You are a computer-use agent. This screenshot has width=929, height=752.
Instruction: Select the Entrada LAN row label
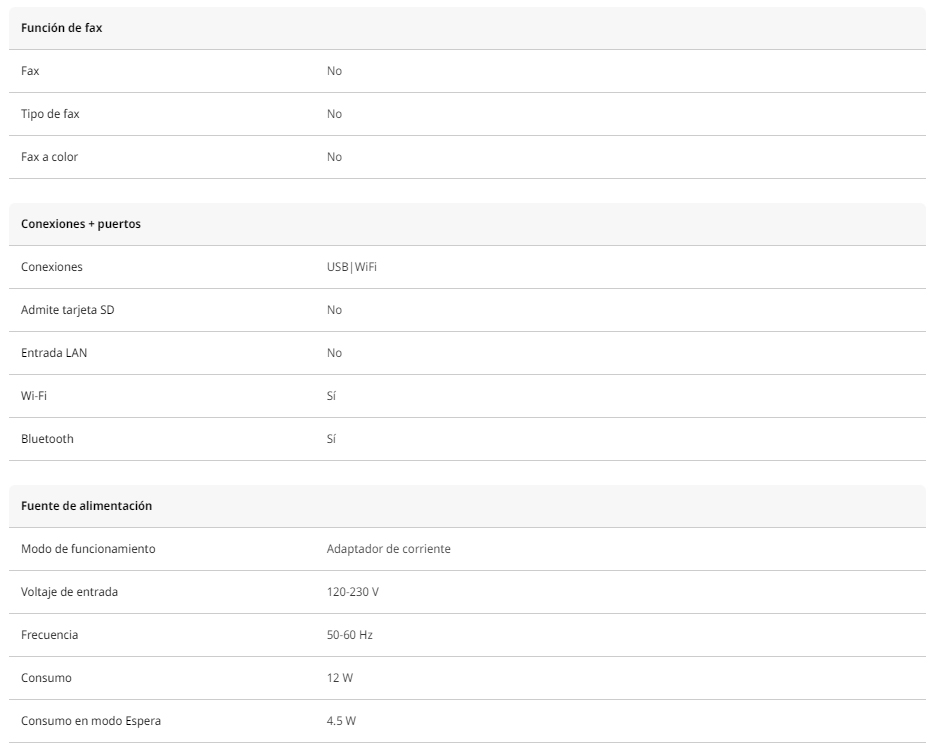click(x=54, y=353)
